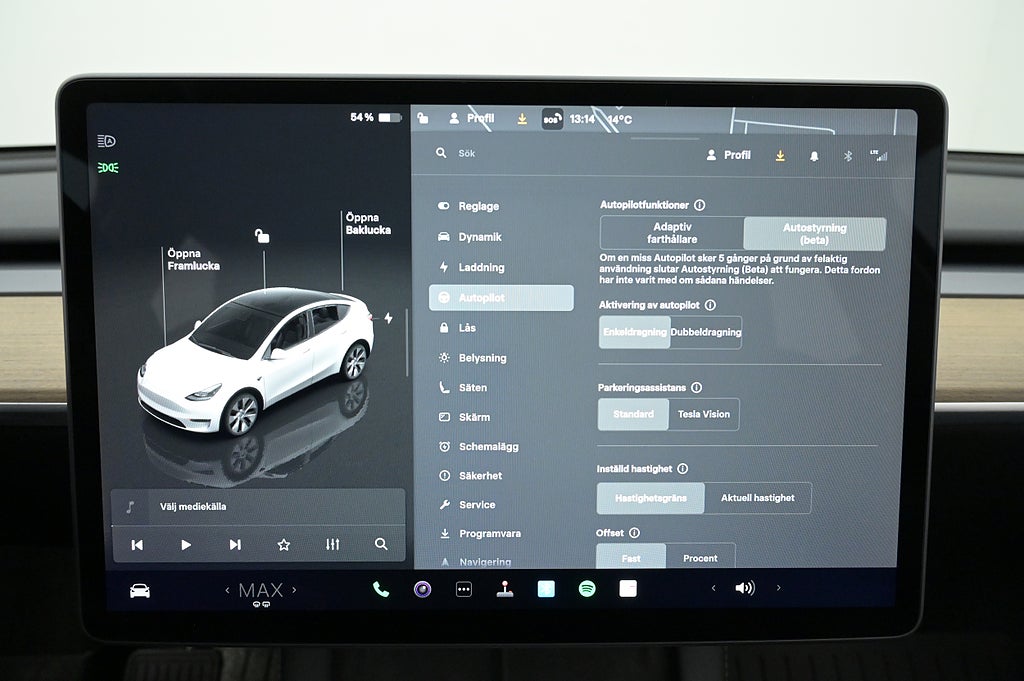The width and height of the screenshot is (1024, 681).
Task: Launch Spotify from the bottom bar
Action: pos(587,589)
